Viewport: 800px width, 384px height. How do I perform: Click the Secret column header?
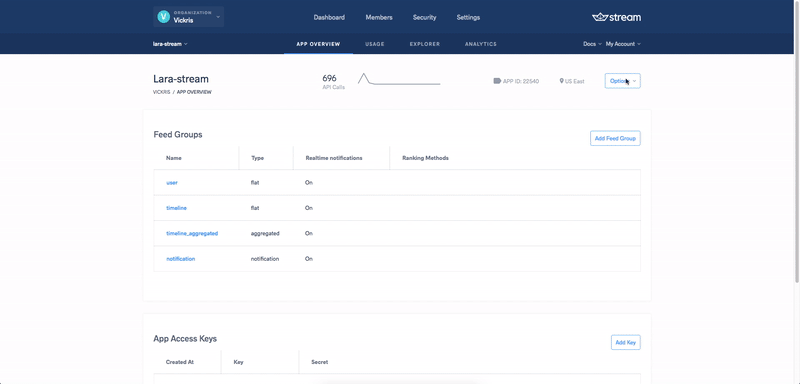[319, 362]
